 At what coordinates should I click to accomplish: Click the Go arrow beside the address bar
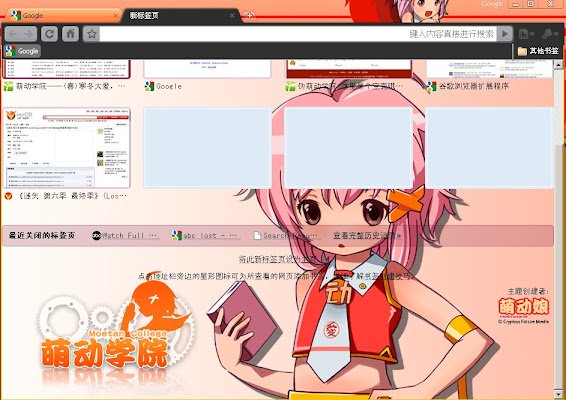tap(505, 34)
